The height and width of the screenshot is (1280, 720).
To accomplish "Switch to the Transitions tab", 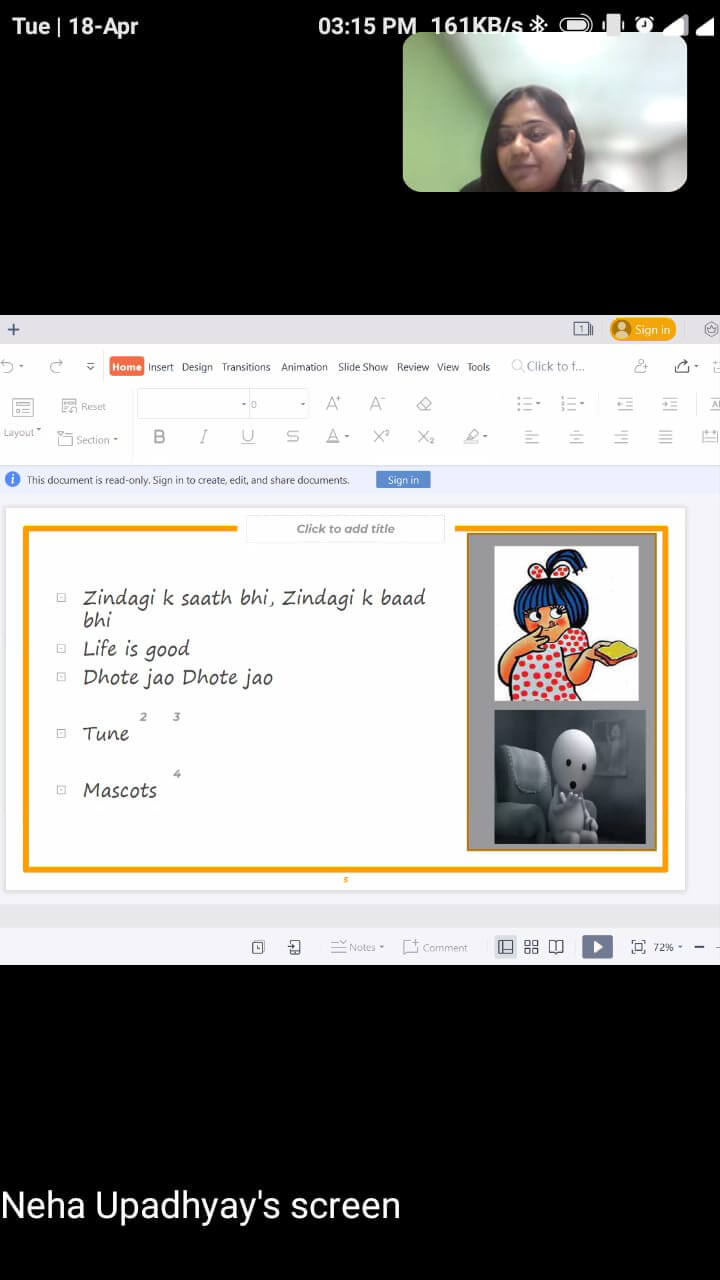I will click(x=246, y=367).
